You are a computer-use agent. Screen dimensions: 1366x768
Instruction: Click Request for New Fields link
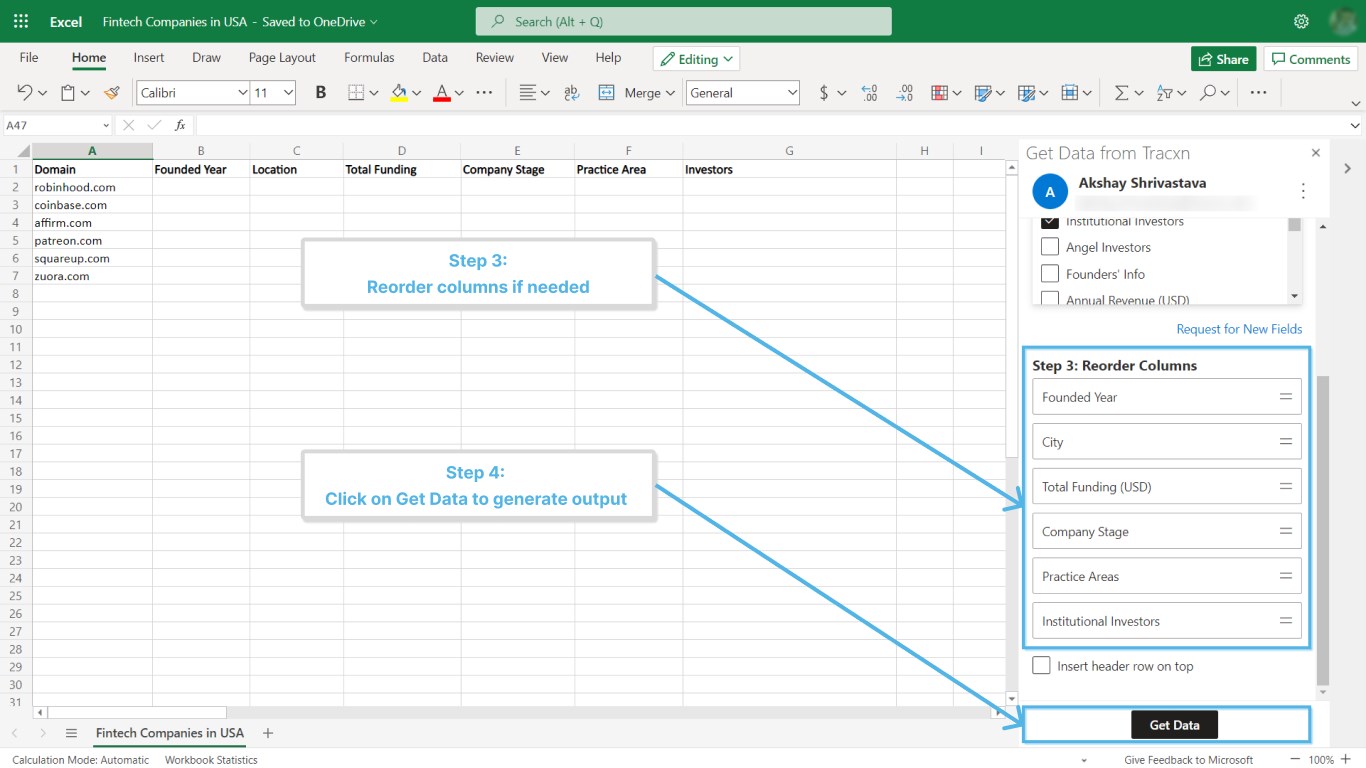[x=1239, y=329]
